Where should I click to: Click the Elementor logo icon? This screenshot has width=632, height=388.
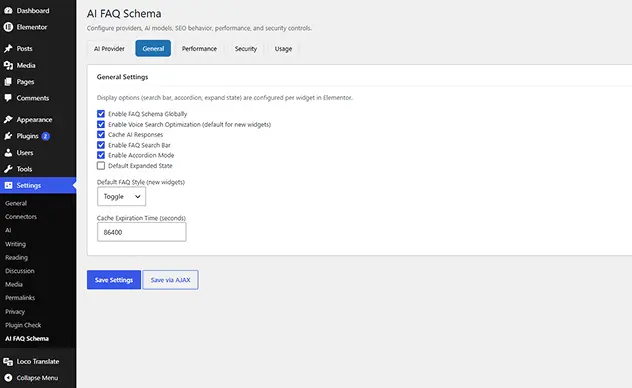point(8,27)
